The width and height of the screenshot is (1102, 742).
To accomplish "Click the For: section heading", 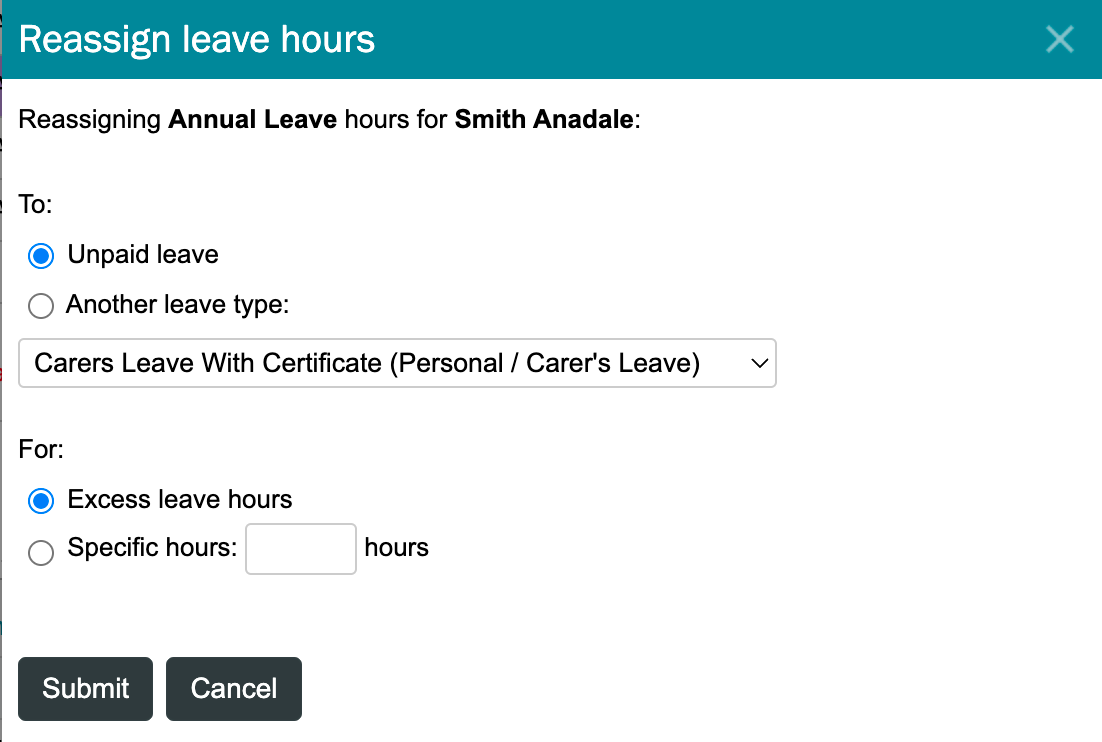I will [41, 449].
